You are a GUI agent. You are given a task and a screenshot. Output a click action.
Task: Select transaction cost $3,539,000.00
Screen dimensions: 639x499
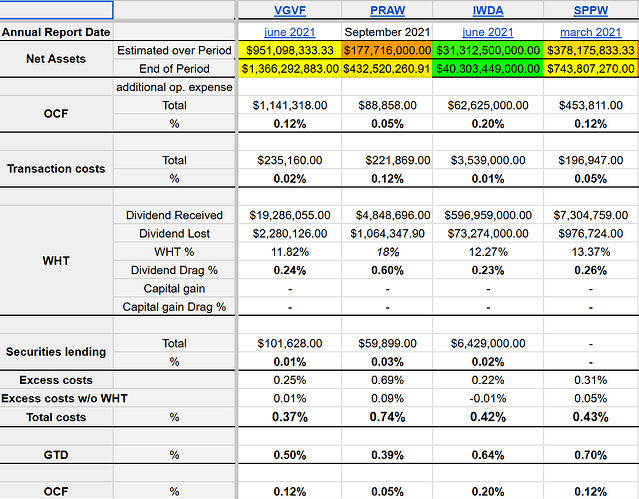(x=488, y=160)
